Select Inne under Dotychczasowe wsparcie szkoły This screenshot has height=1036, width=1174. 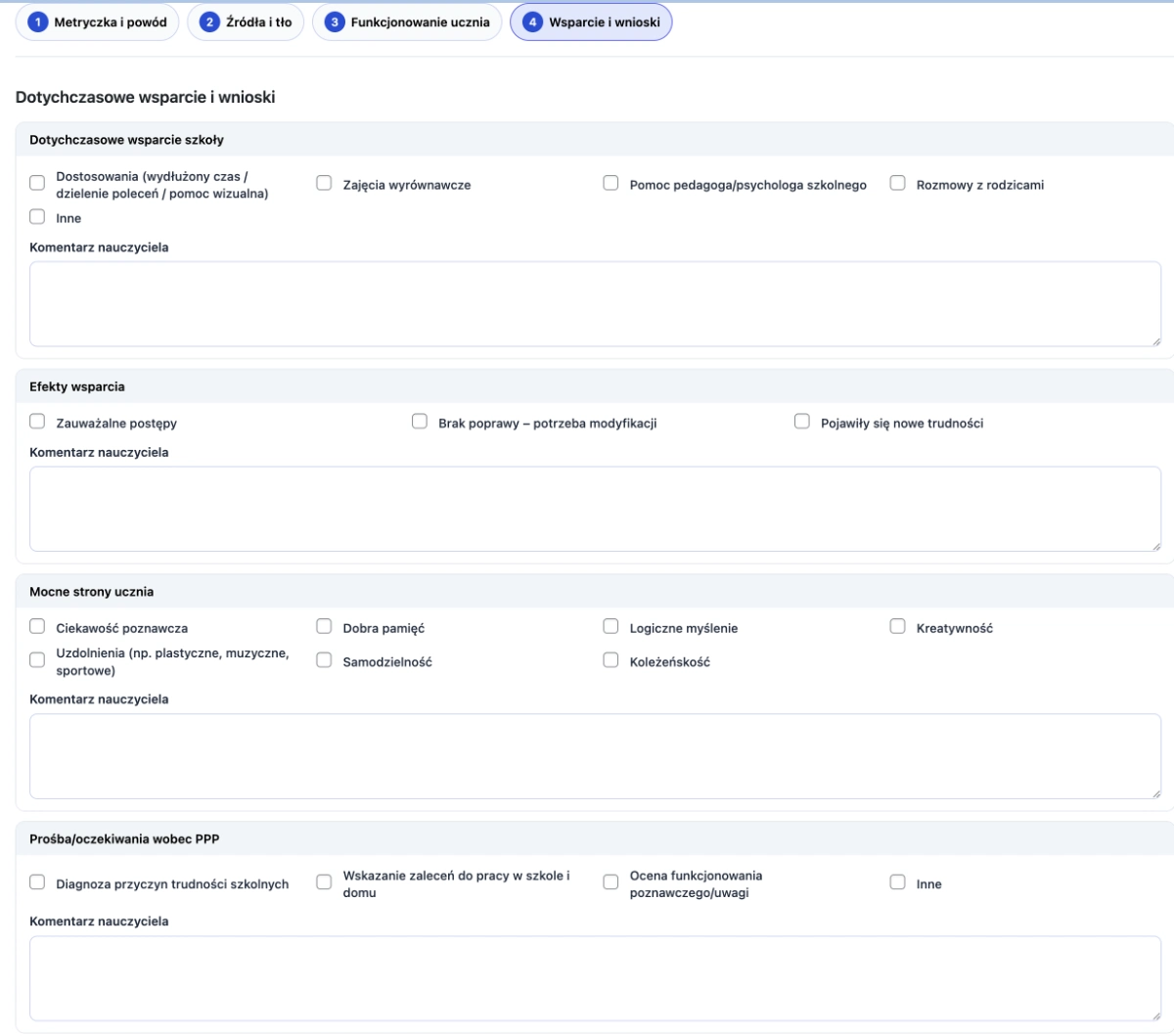pos(37,217)
